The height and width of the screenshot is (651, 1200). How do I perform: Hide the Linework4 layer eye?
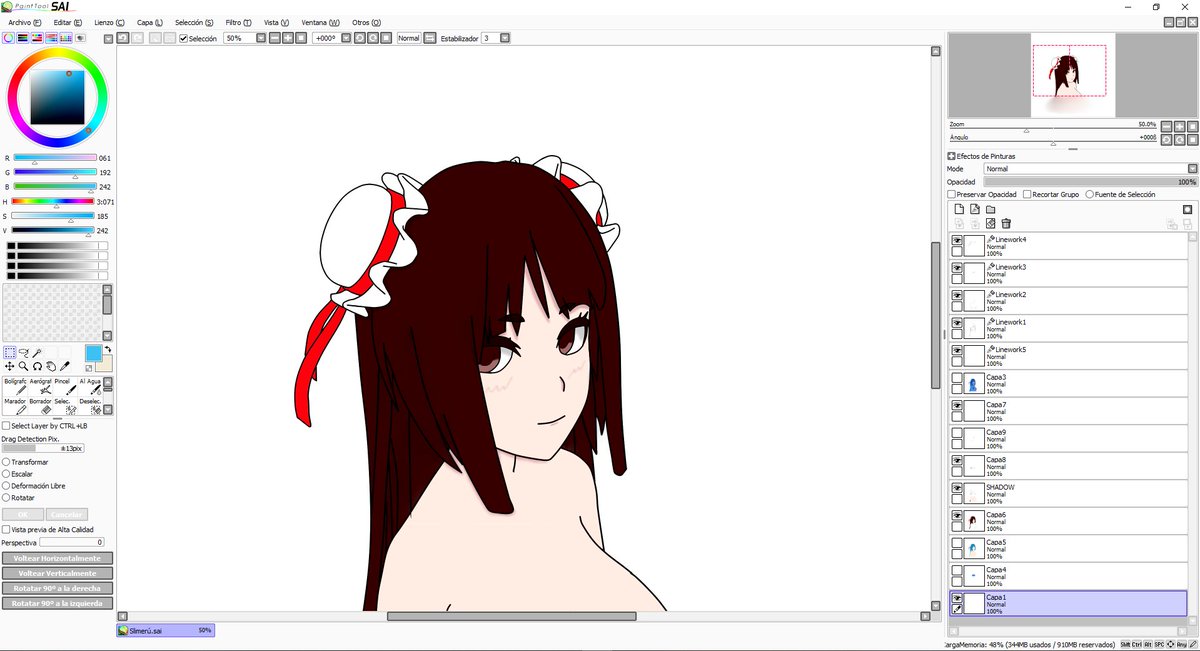tap(957, 241)
